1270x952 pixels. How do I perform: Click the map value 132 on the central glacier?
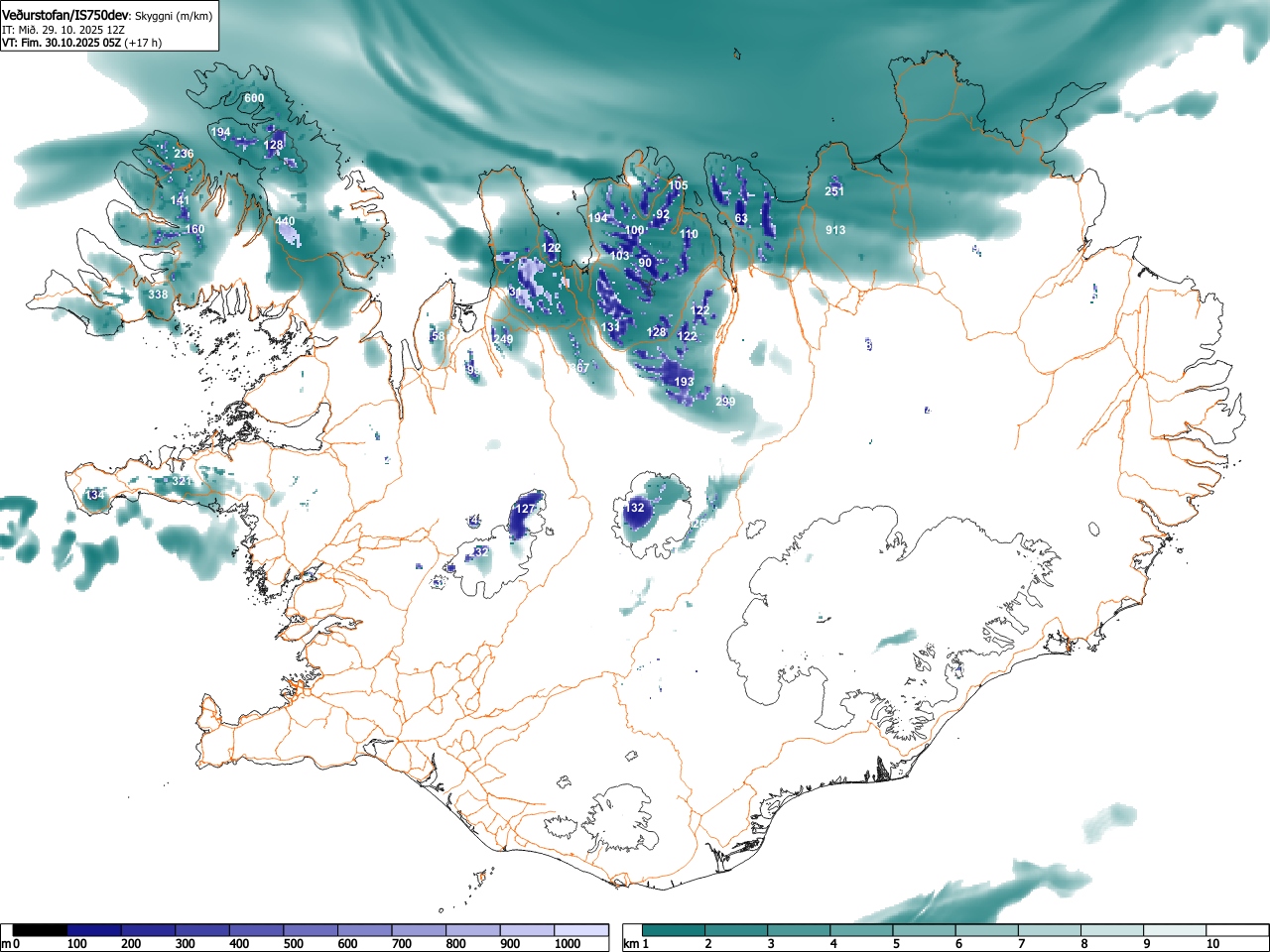(634, 508)
